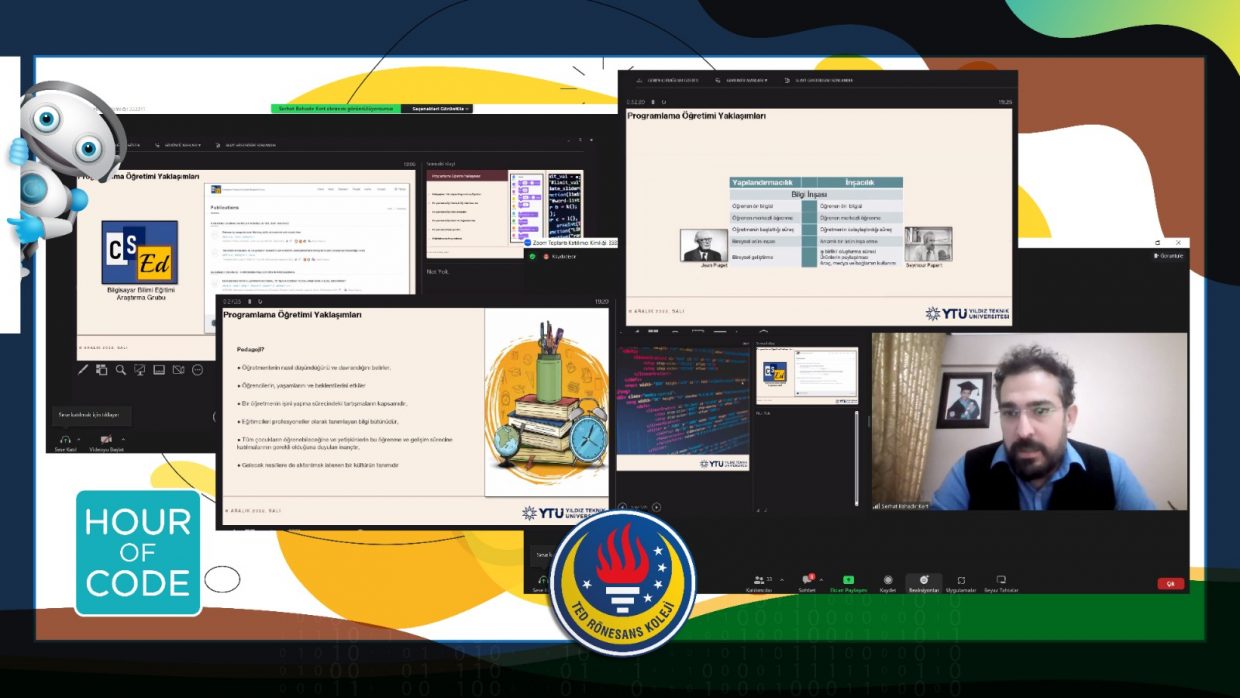The height and width of the screenshot is (698, 1240).
Task: Click the see all slides icon
Action: point(102,370)
